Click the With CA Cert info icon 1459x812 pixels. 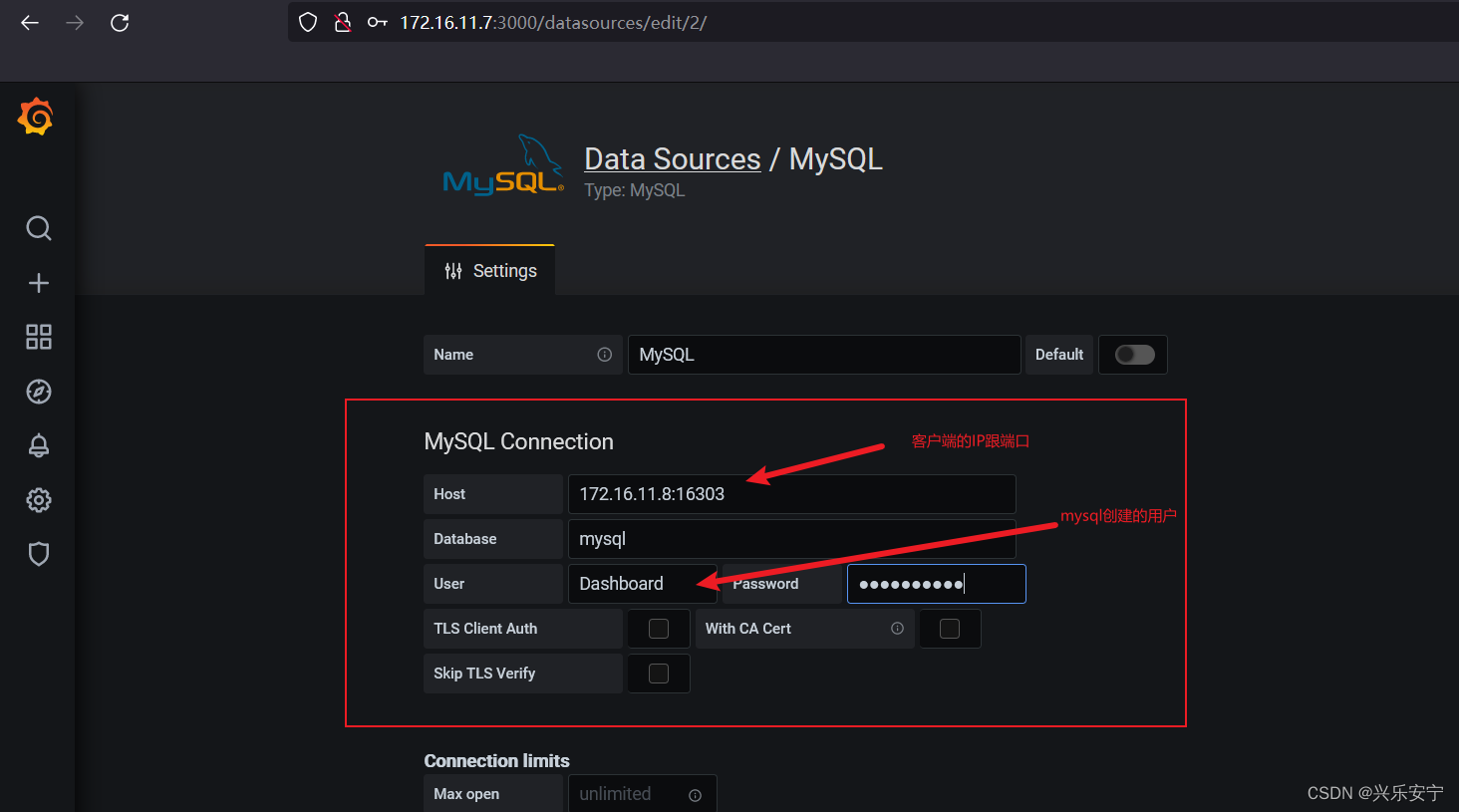pyautogui.click(x=897, y=629)
